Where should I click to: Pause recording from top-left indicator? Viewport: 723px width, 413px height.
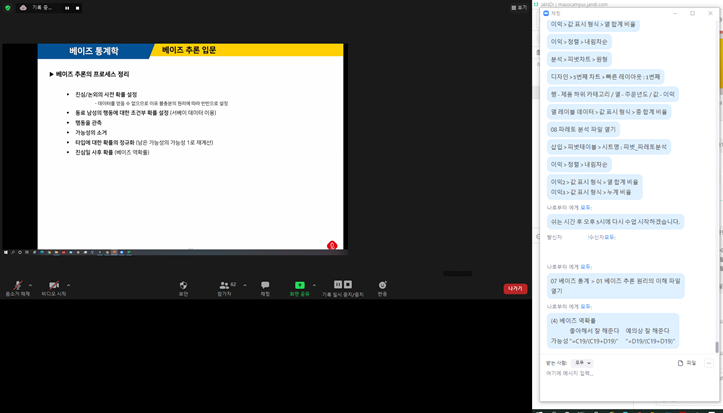point(68,7)
